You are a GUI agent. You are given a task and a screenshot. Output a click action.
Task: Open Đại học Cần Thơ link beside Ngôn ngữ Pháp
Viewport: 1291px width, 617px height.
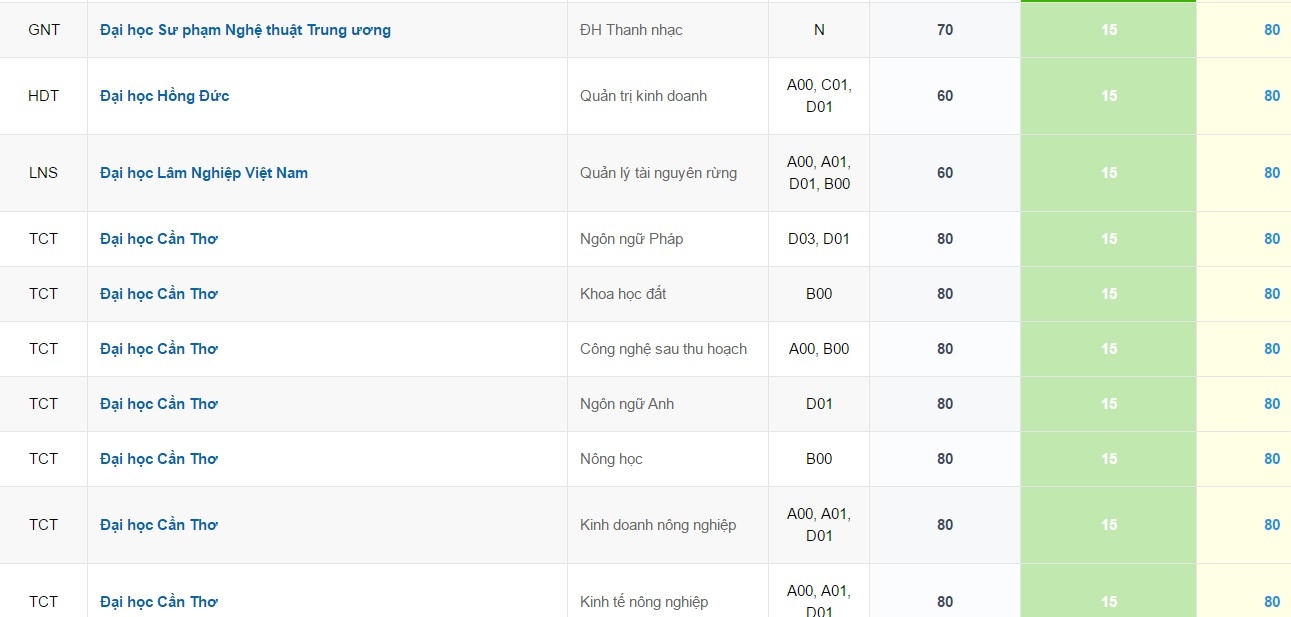coord(159,239)
